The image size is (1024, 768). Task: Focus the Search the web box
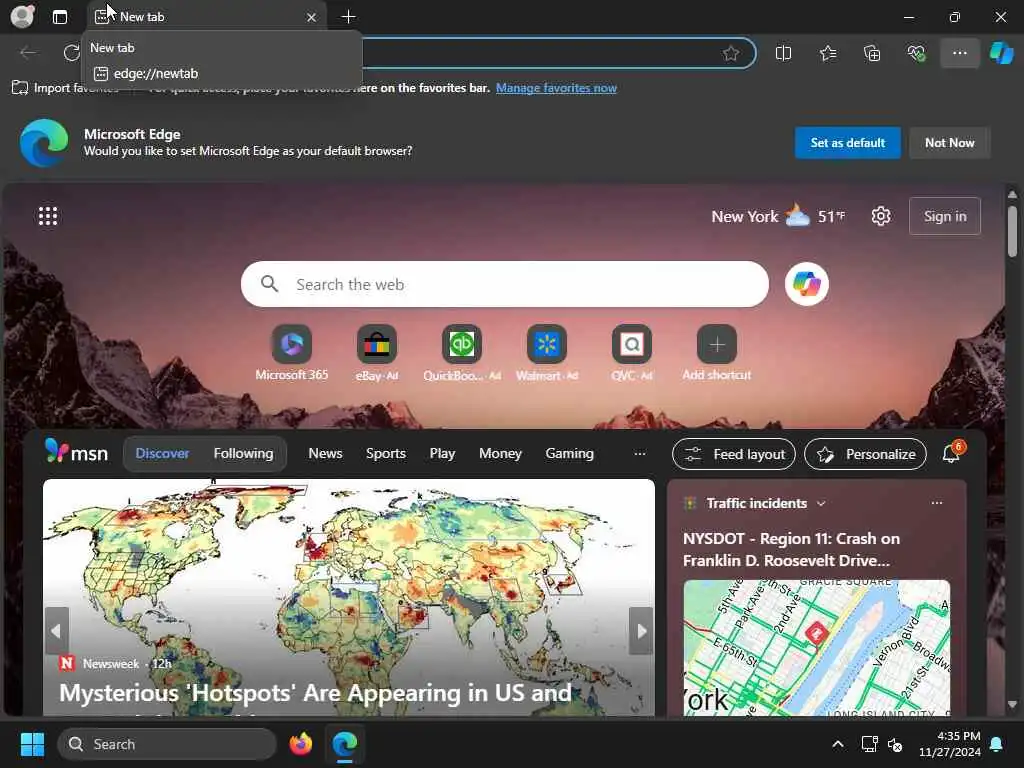pos(504,284)
